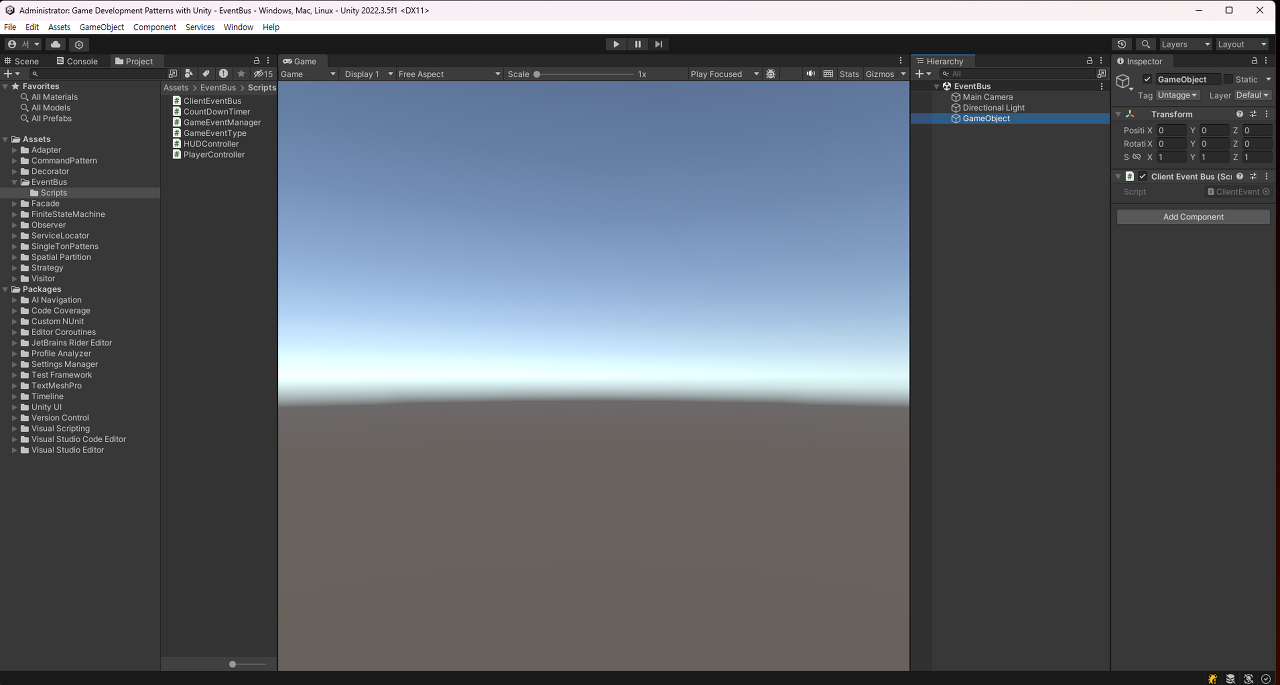Toggle the Hierarchy panel lock icon
This screenshot has width=1280, height=685.
coord(1090,61)
